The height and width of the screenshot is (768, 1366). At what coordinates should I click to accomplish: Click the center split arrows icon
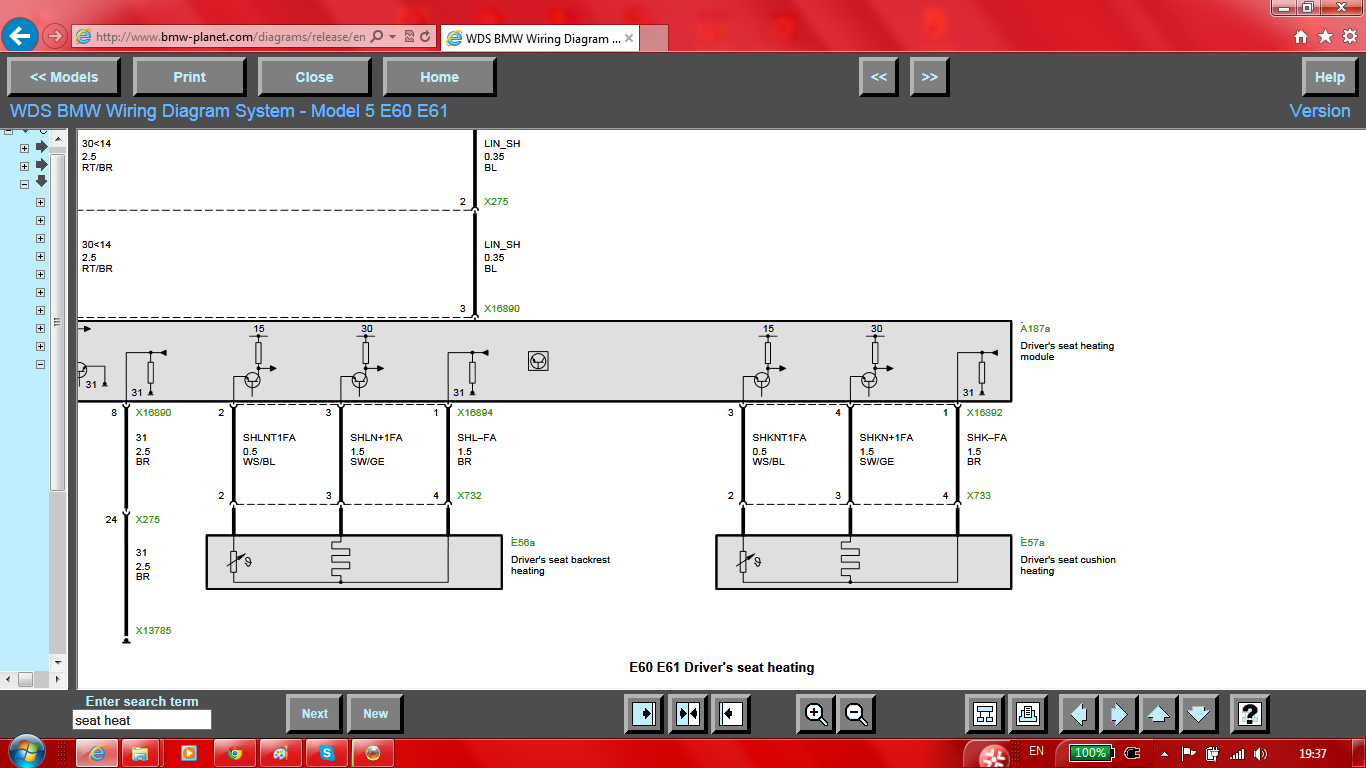click(x=688, y=714)
